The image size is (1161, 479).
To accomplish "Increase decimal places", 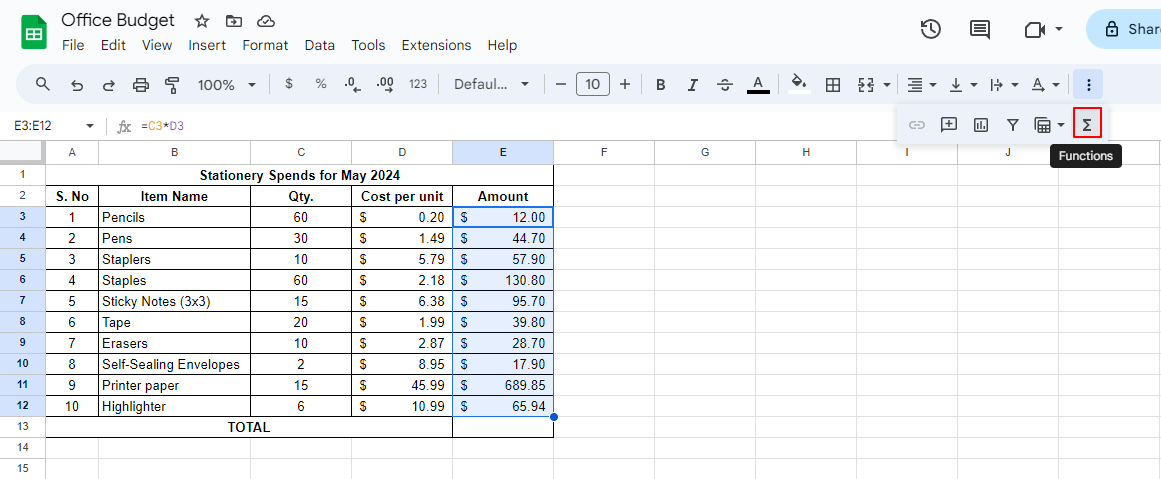I will (x=385, y=84).
